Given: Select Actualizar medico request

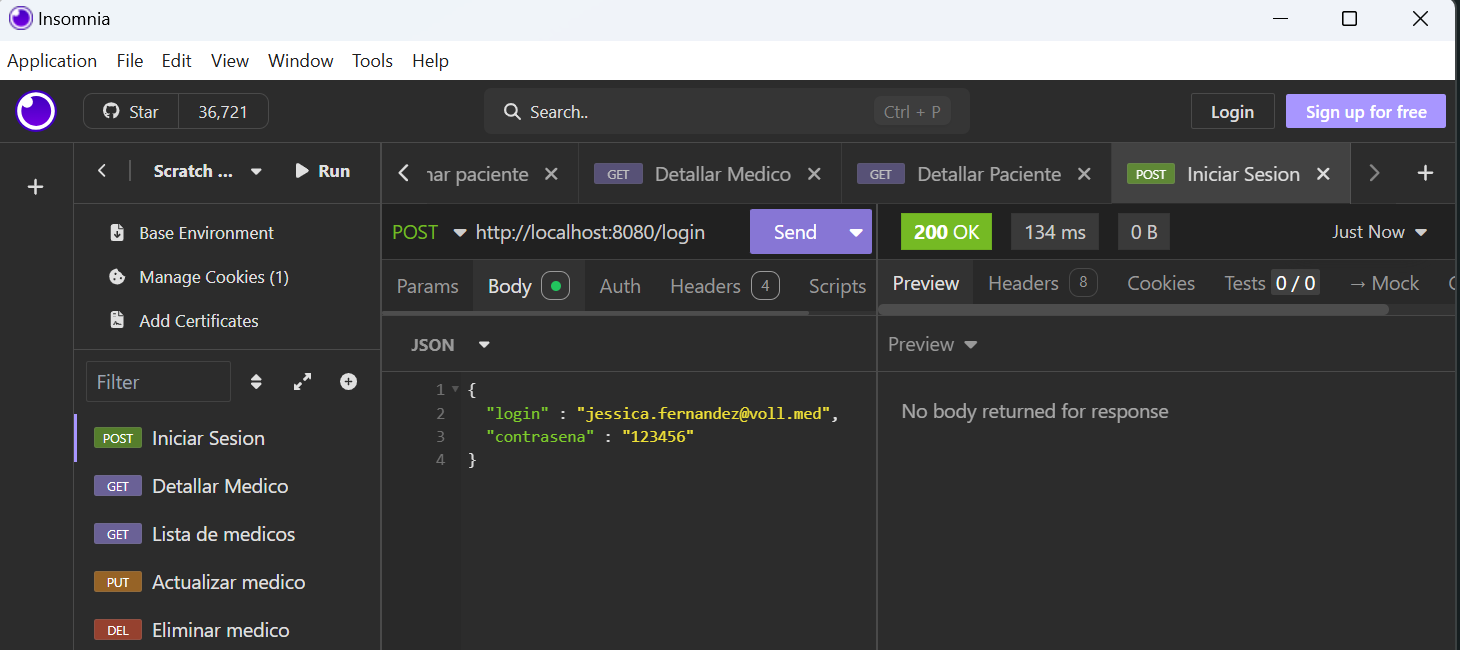Looking at the screenshot, I should pyautogui.click(x=228, y=582).
